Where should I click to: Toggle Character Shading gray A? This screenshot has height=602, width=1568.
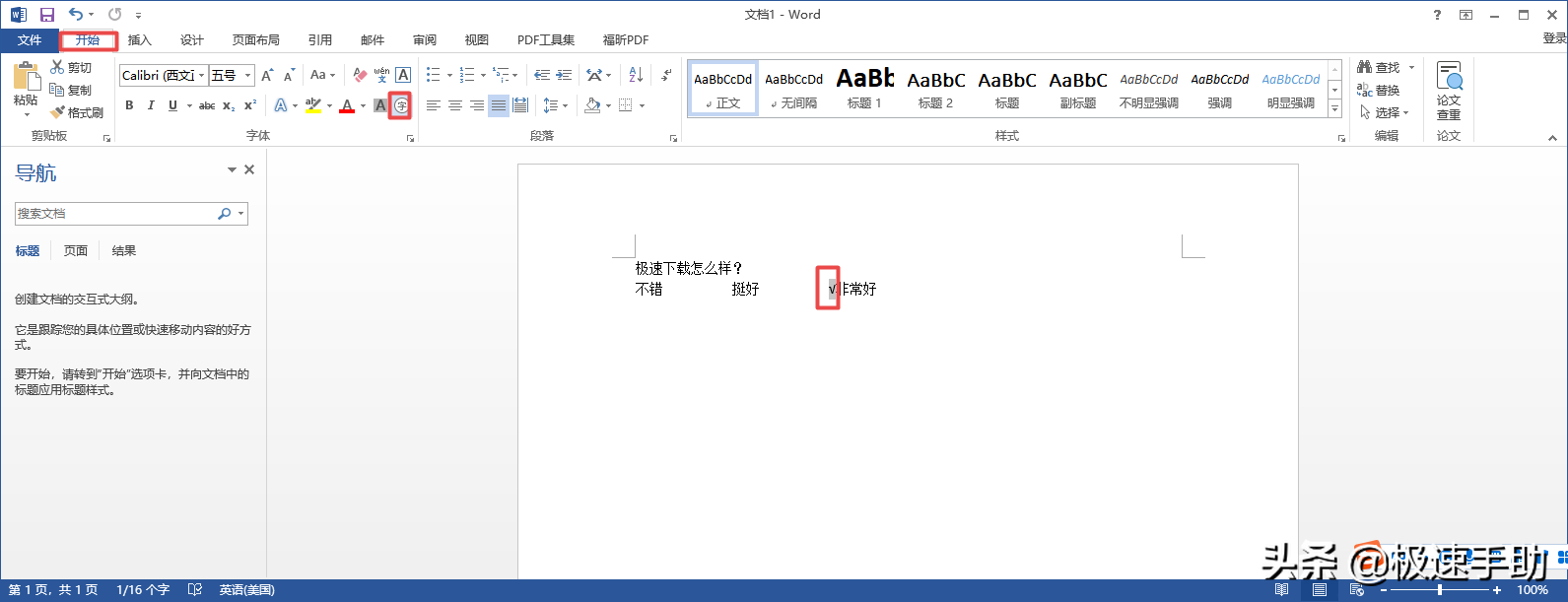coord(379,105)
